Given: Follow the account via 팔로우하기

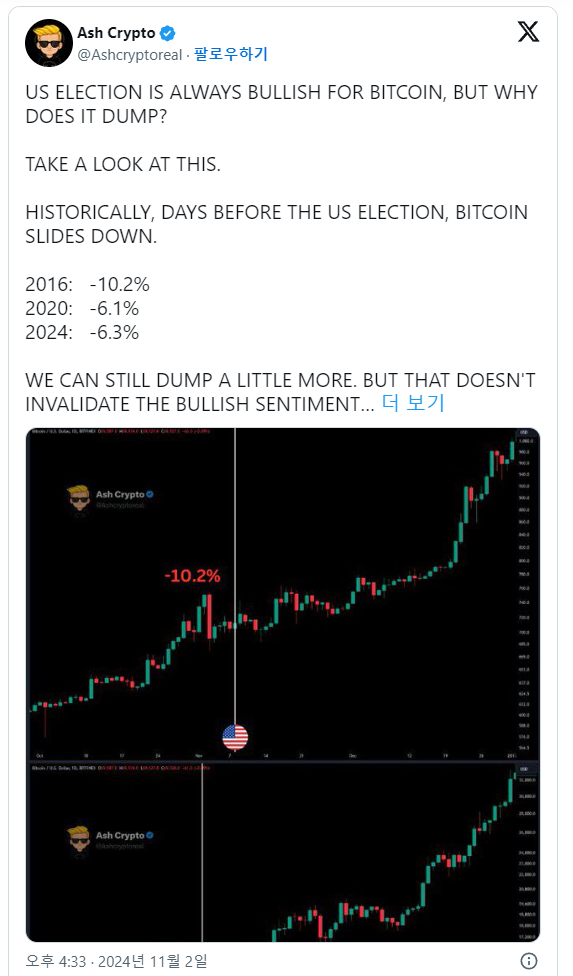Looking at the screenshot, I should [x=230, y=55].
